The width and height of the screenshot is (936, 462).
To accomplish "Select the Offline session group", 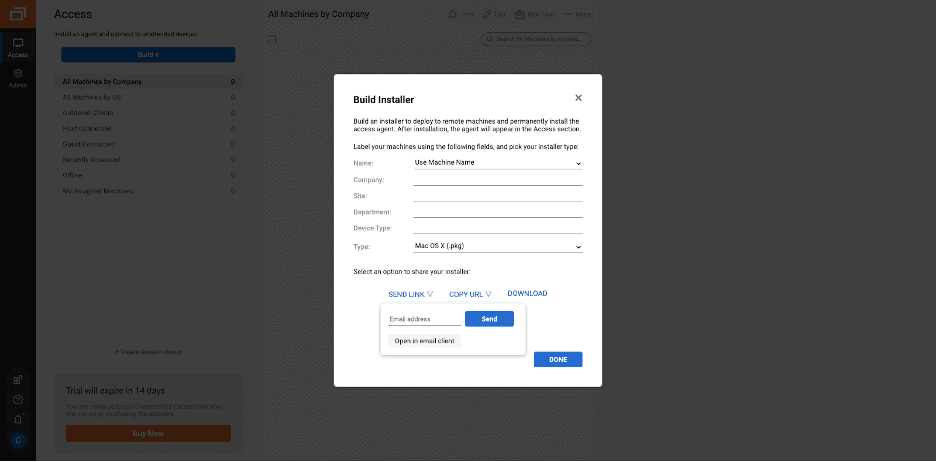I will click(x=75, y=175).
